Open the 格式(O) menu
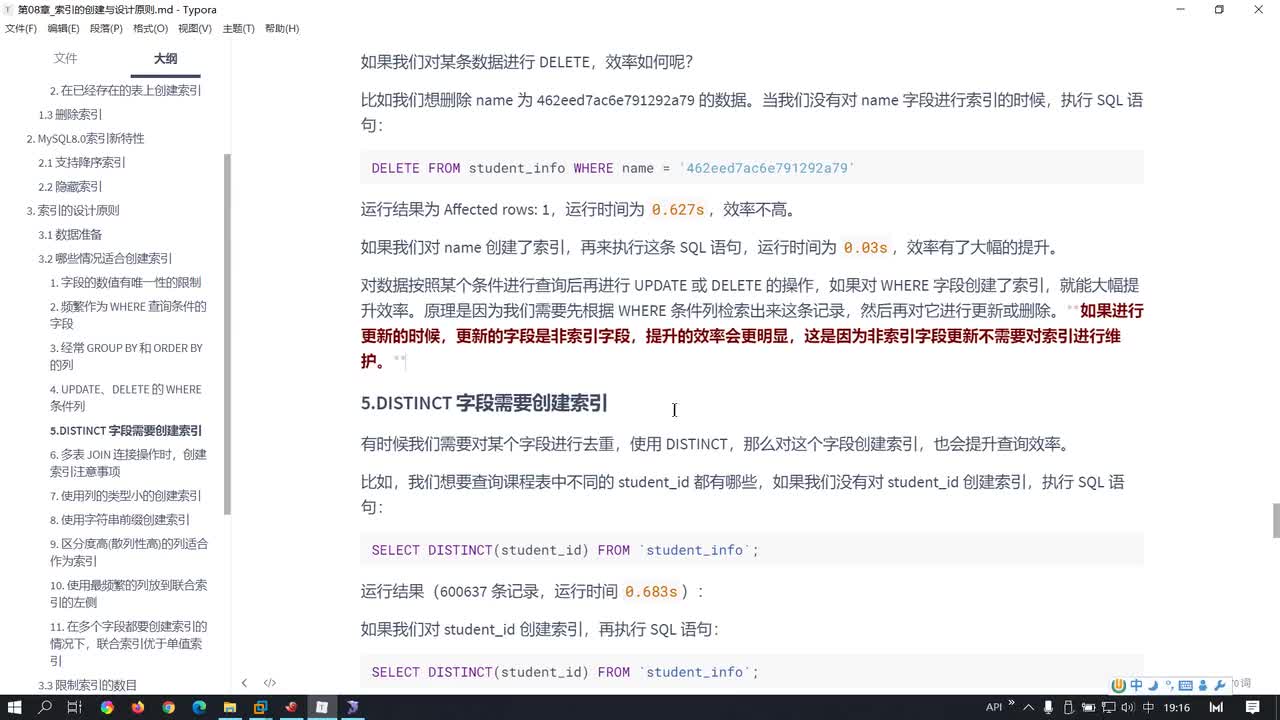Viewport: 1280px width, 720px height. tap(151, 28)
